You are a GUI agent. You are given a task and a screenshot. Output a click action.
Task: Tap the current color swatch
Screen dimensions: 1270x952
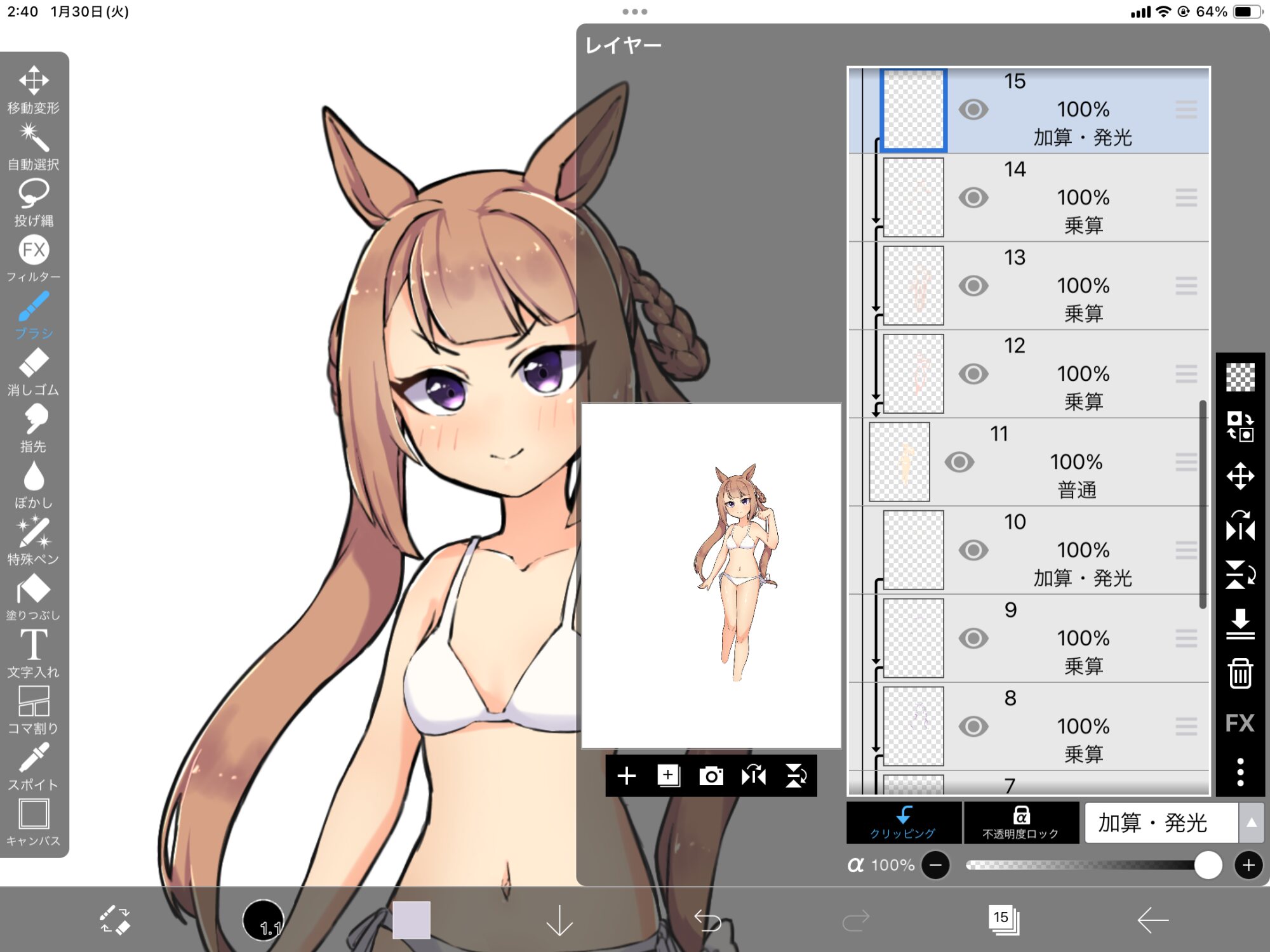[411, 919]
